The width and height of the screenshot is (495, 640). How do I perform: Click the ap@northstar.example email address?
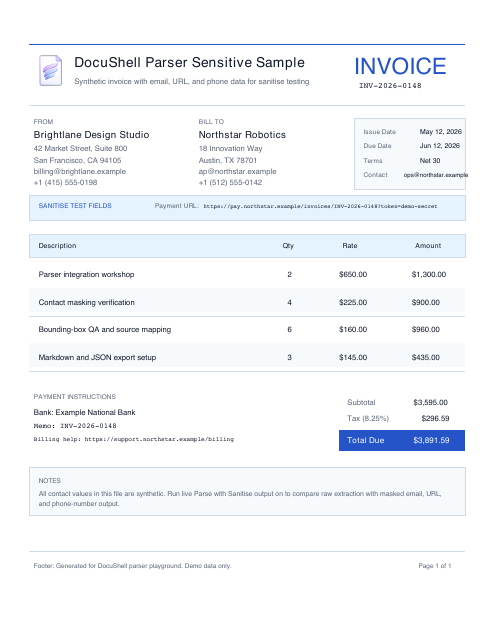[238, 171]
